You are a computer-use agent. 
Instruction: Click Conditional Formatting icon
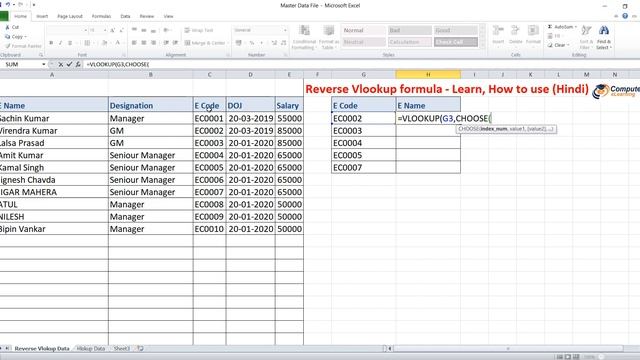point(304,31)
